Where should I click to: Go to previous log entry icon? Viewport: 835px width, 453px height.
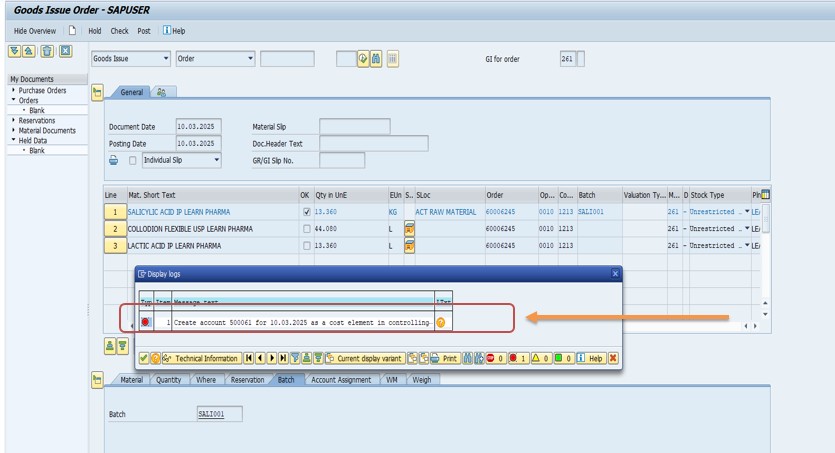coord(260,358)
